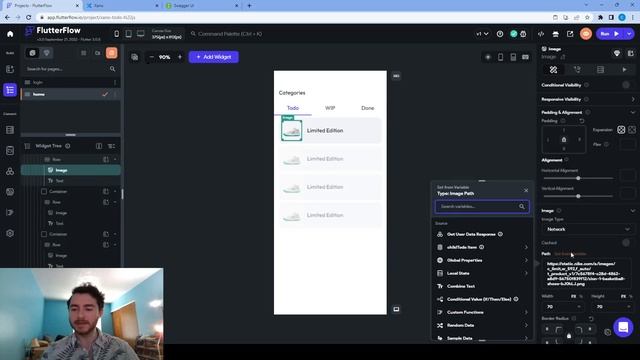640x360 pixels.
Task: Close the Set from Variable popup
Action: point(526,191)
